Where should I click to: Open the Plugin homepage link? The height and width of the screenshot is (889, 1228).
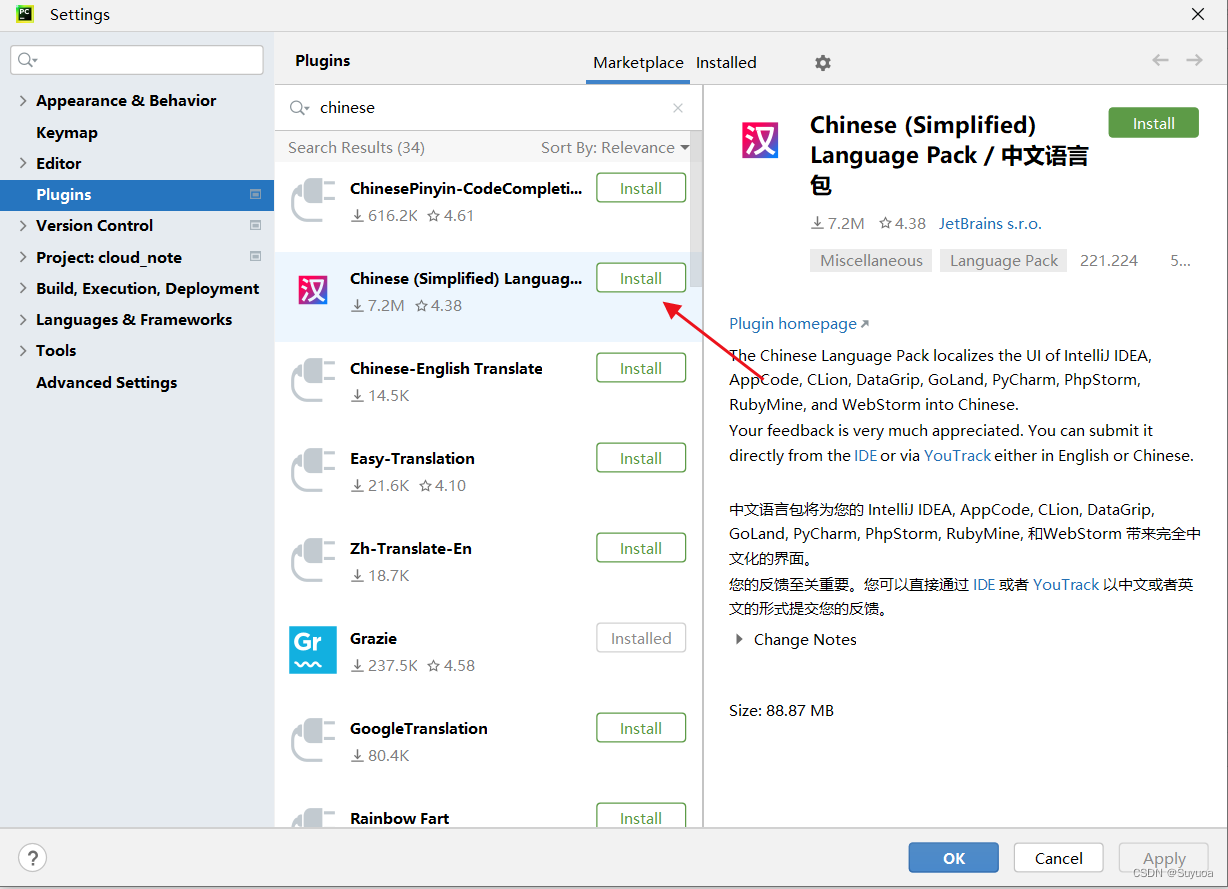pyautogui.click(x=799, y=324)
